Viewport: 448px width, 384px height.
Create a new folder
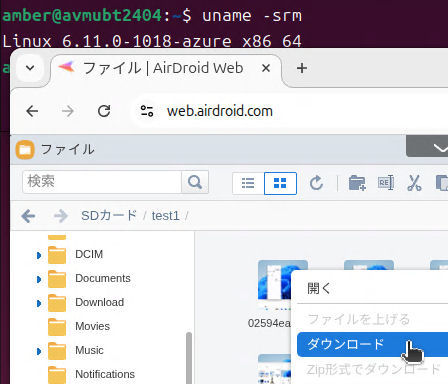click(357, 183)
